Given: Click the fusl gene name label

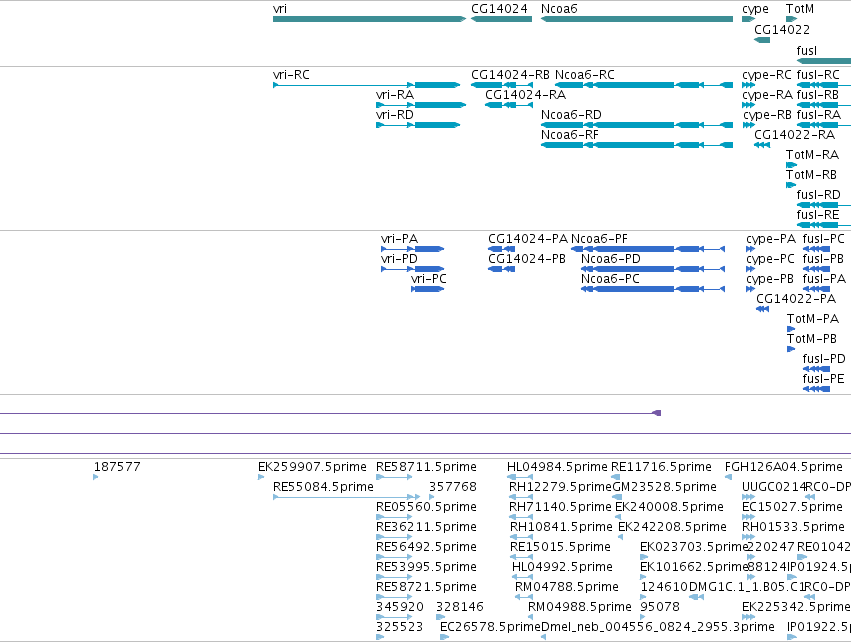Looking at the screenshot, I should (806, 50).
